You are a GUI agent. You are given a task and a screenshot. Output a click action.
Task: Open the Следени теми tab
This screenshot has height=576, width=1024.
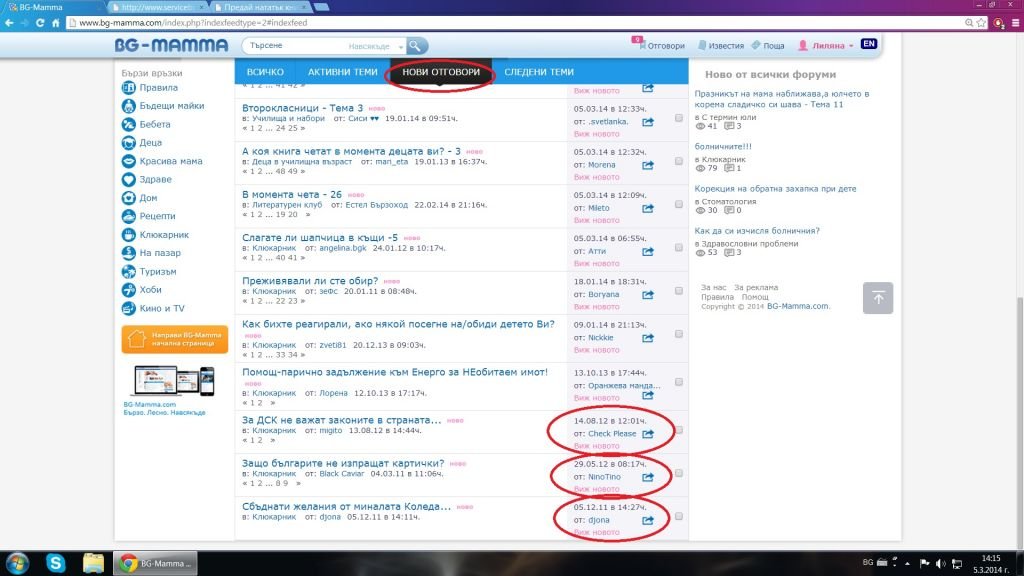[539, 72]
